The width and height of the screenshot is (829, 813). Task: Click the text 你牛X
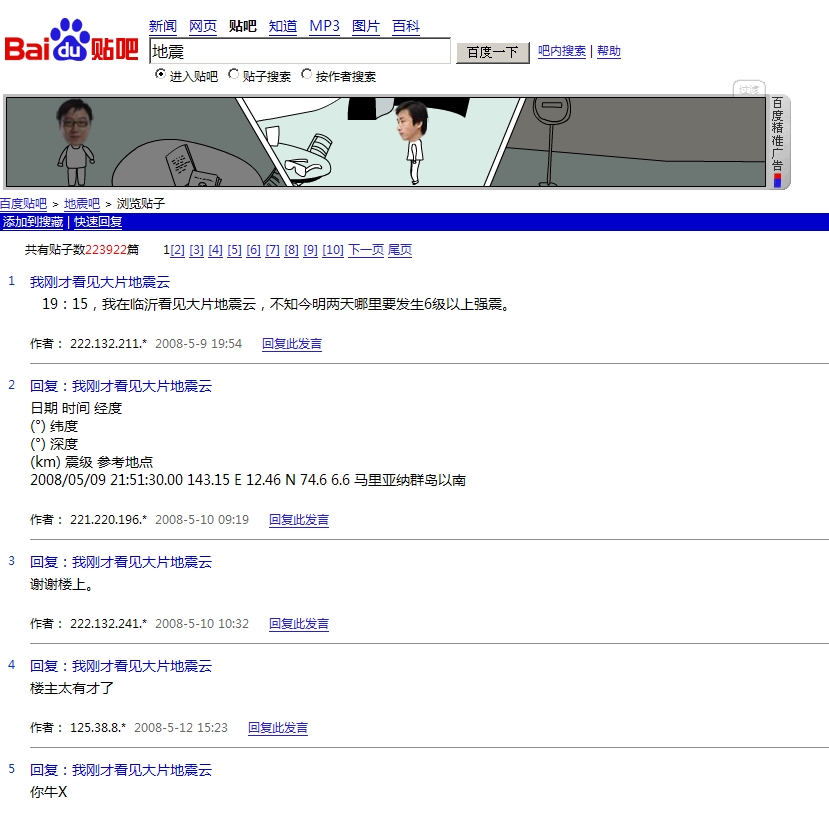coord(49,792)
